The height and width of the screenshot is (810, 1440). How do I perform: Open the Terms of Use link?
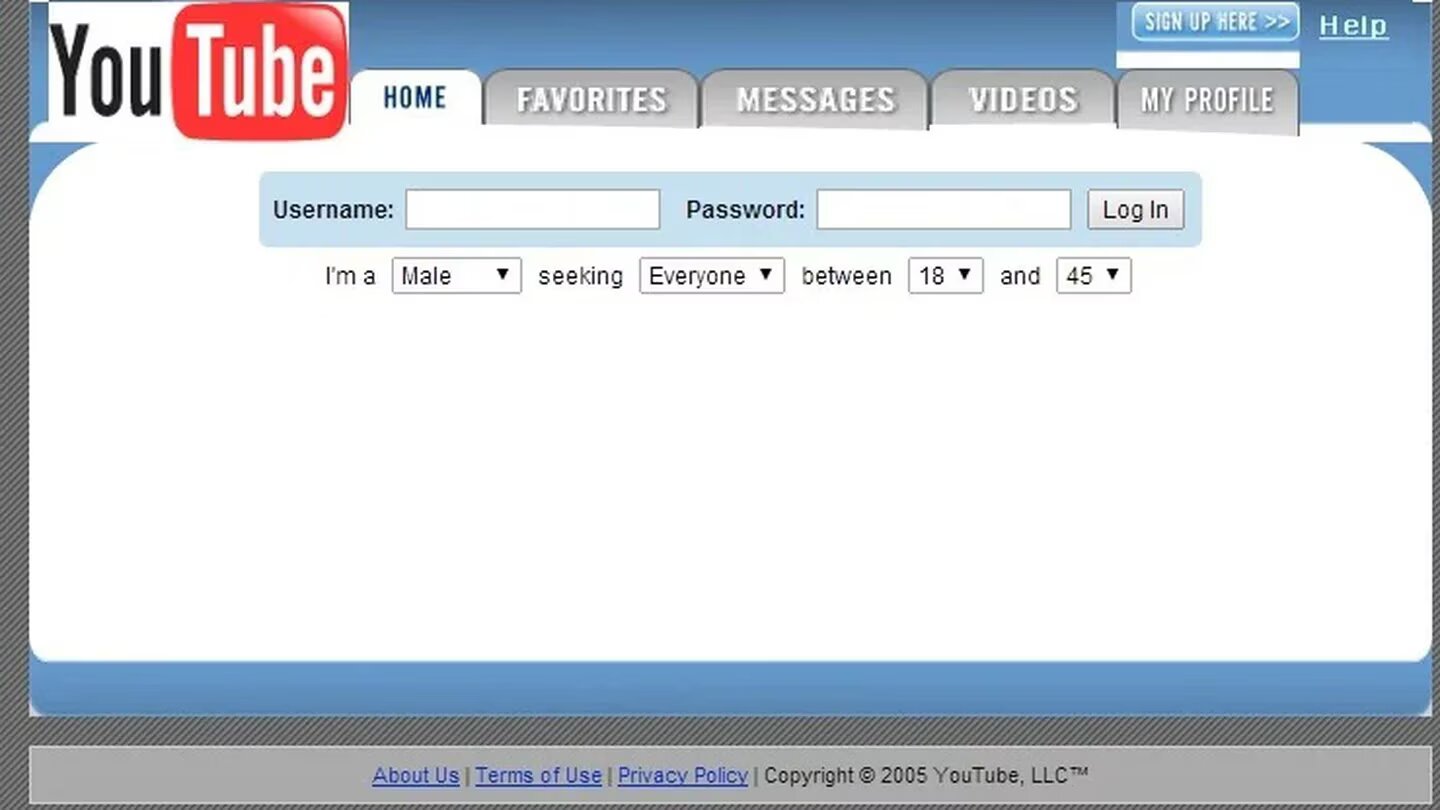pos(538,775)
